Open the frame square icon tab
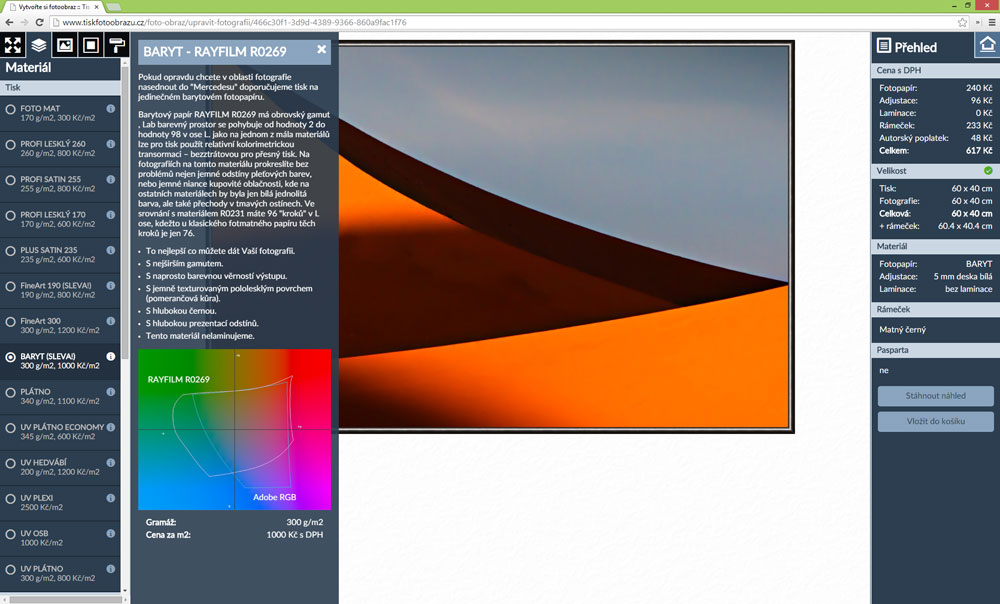The height and width of the screenshot is (604, 1000). [91, 45]
